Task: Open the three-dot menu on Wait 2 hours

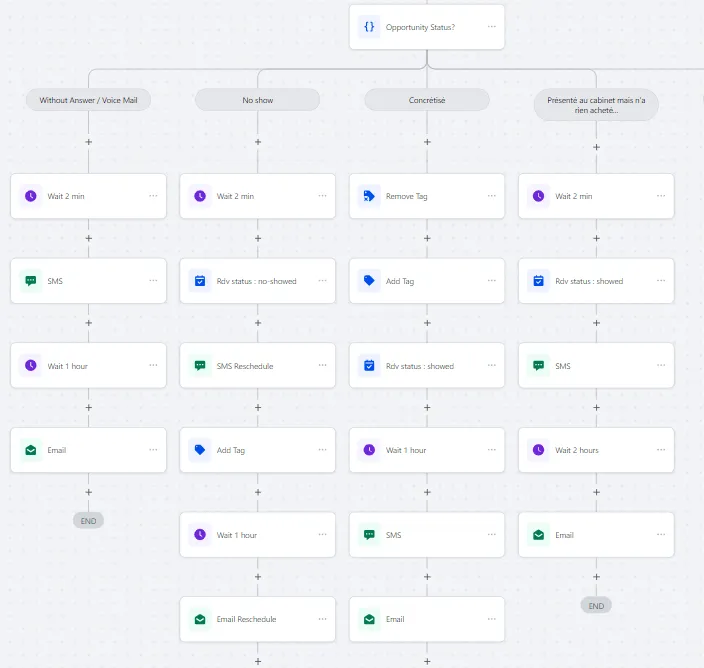Action: (x=661, y=450)
